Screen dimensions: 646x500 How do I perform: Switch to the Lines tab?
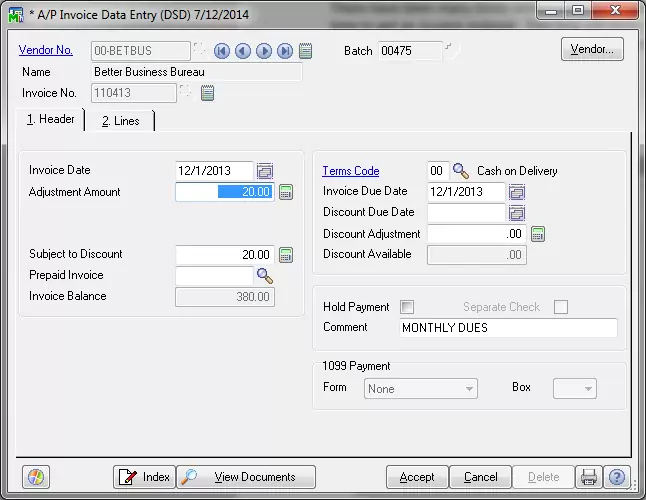pyautogui.click(x=120, y=121)
